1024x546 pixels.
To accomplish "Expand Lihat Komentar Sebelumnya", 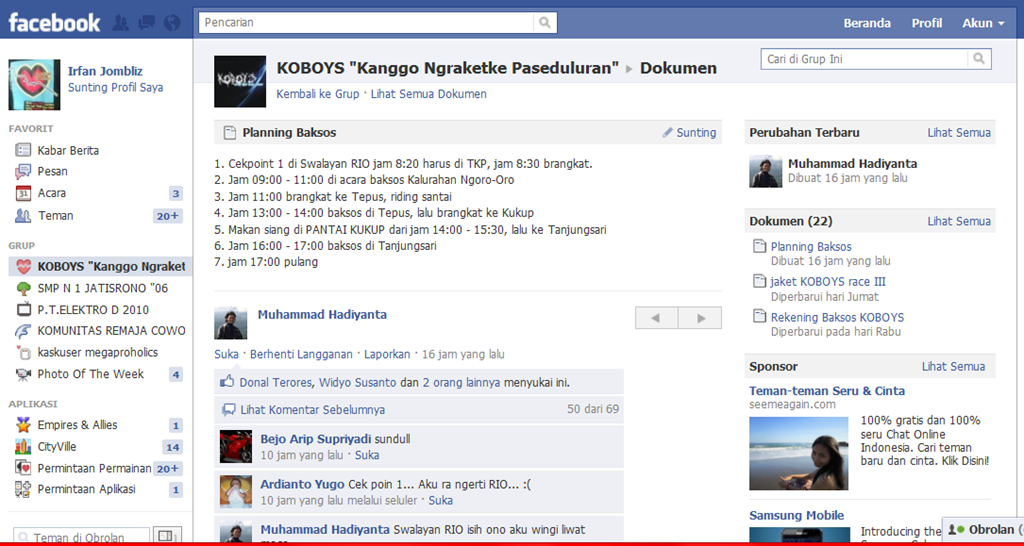I will click(310, 409).
